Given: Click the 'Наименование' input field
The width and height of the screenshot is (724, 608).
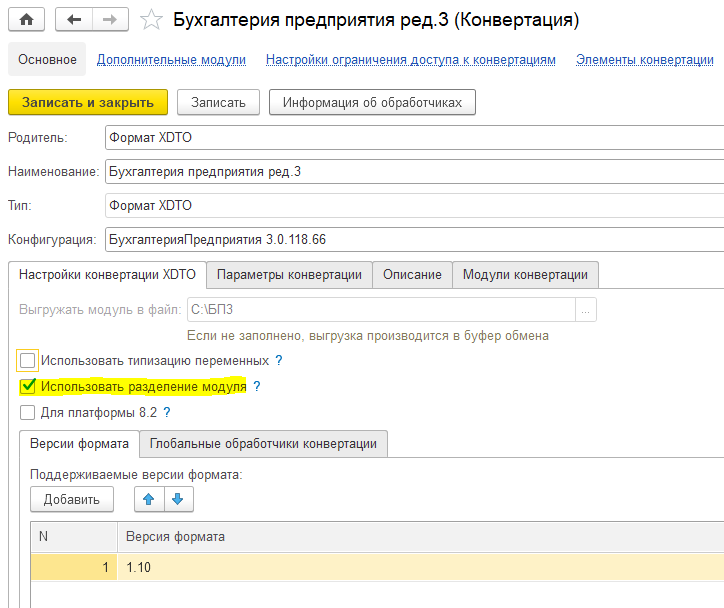Looking at the screenshot, I should click(410, 171).
